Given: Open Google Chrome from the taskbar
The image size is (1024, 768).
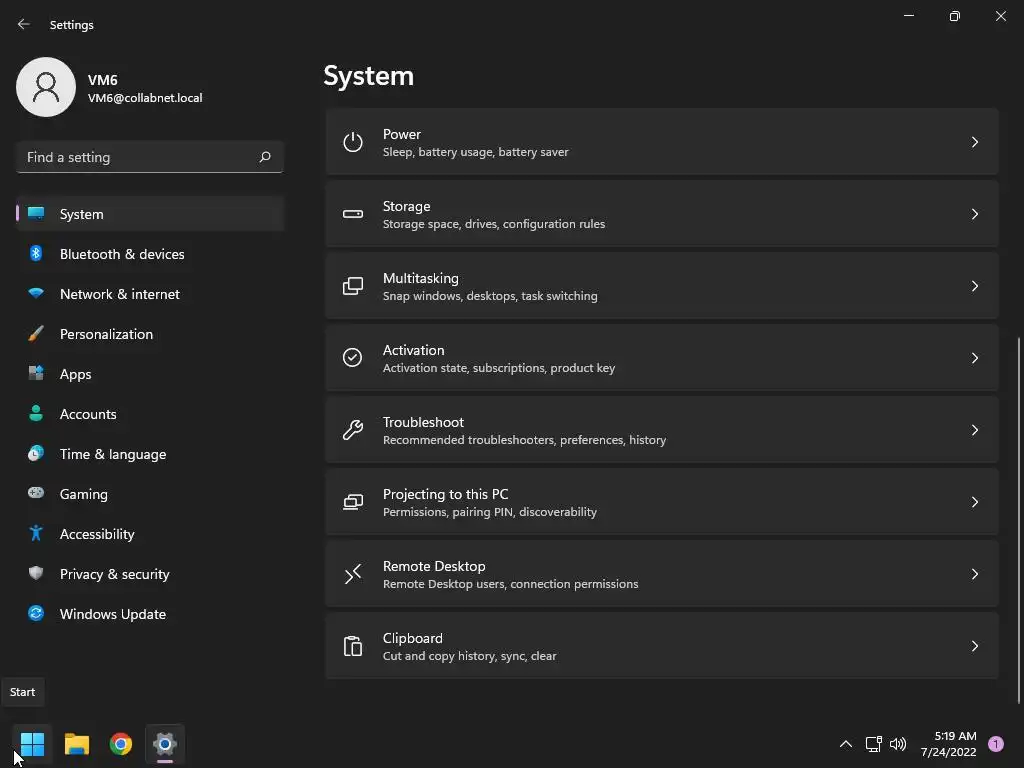Looking at the screenshot, I should click(x=121, y=744).
